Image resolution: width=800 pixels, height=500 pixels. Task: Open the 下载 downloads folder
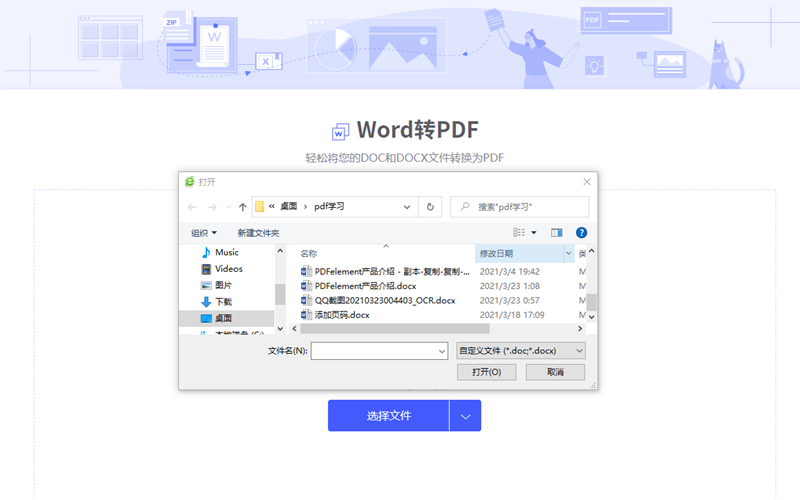click(222, 301)
